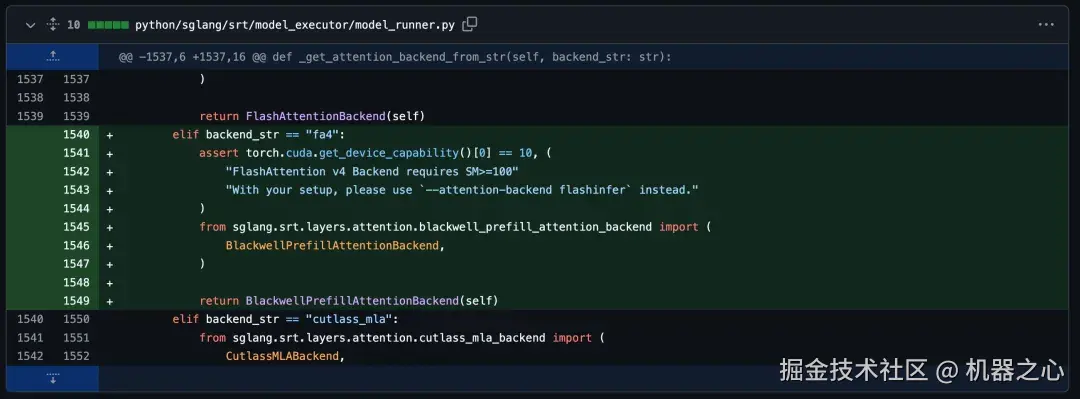Select new line number 1552
Screen dimensions: 1080x399
76,356
